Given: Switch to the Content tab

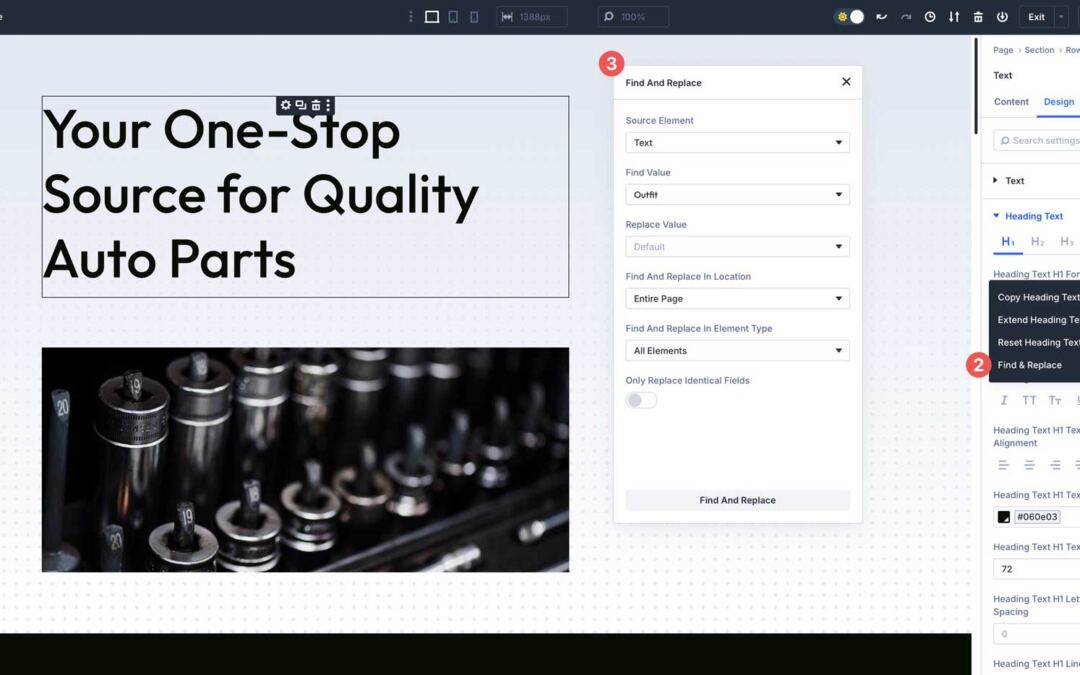Looking at the screenshot, I should point(1011,102).
